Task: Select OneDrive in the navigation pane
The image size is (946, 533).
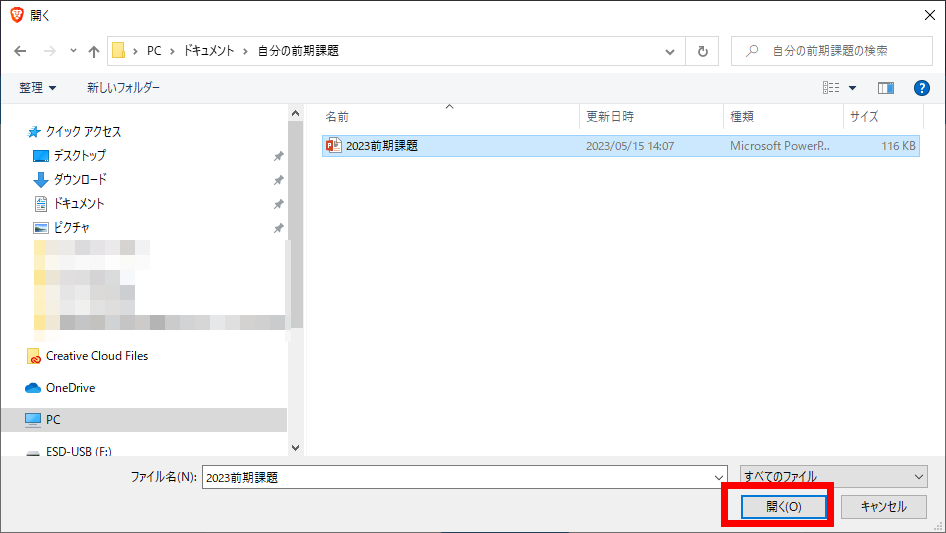Action: [x=70, y=388]
